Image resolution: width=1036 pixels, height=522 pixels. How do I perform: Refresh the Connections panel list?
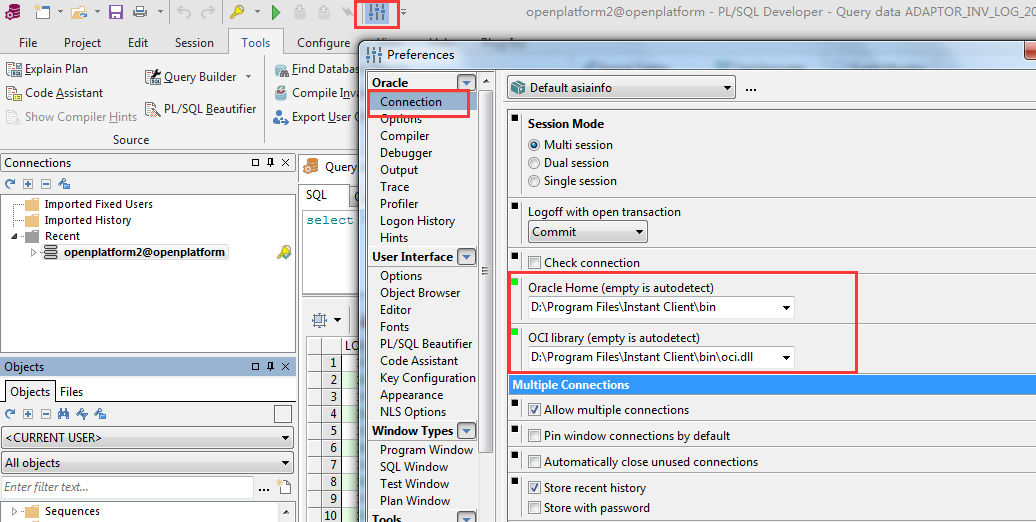click(10, 184)
